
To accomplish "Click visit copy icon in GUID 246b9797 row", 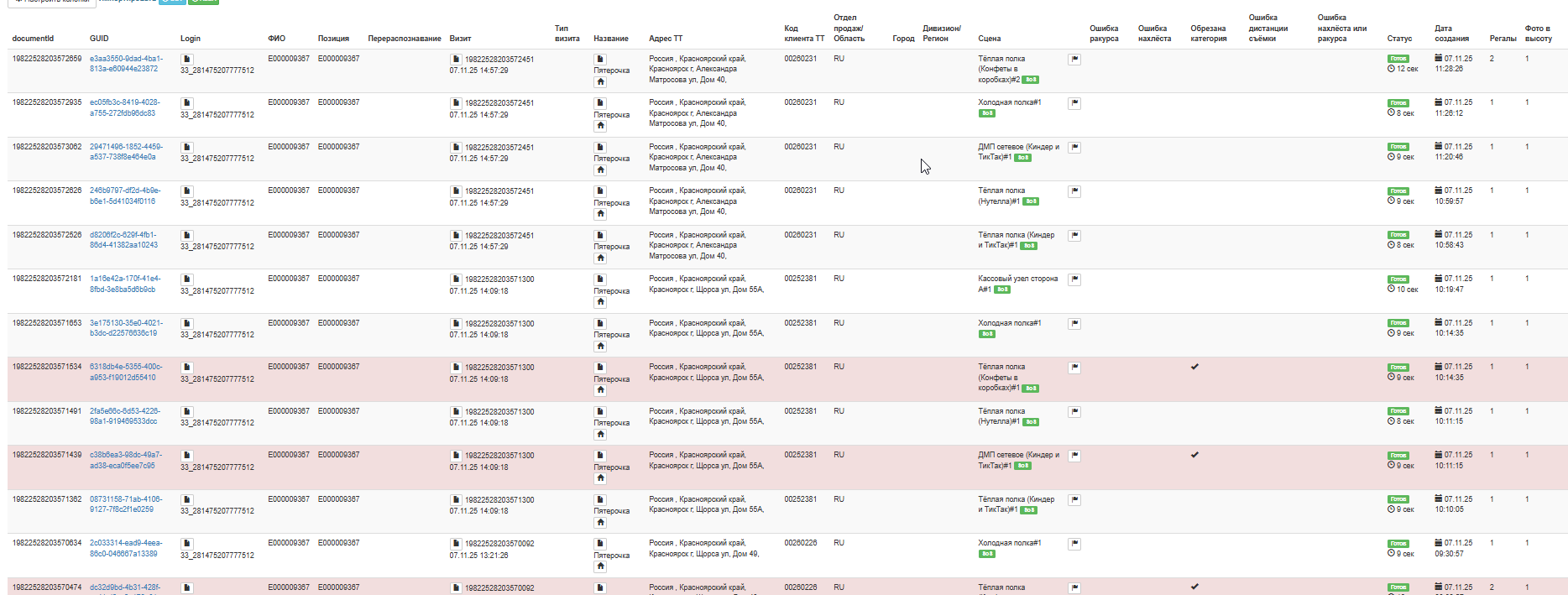I will point(456,191).
